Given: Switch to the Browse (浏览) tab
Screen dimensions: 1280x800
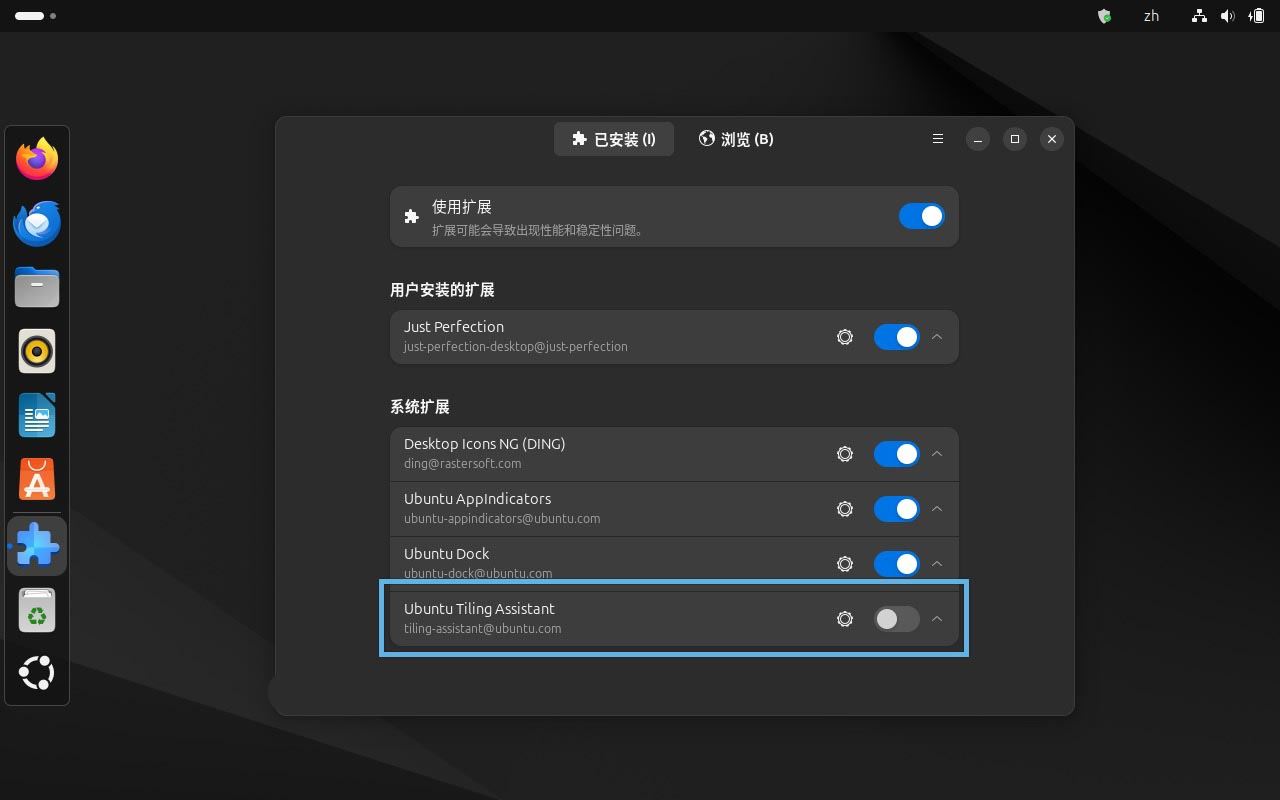Looking at the screenshot, I should [736, 139].
